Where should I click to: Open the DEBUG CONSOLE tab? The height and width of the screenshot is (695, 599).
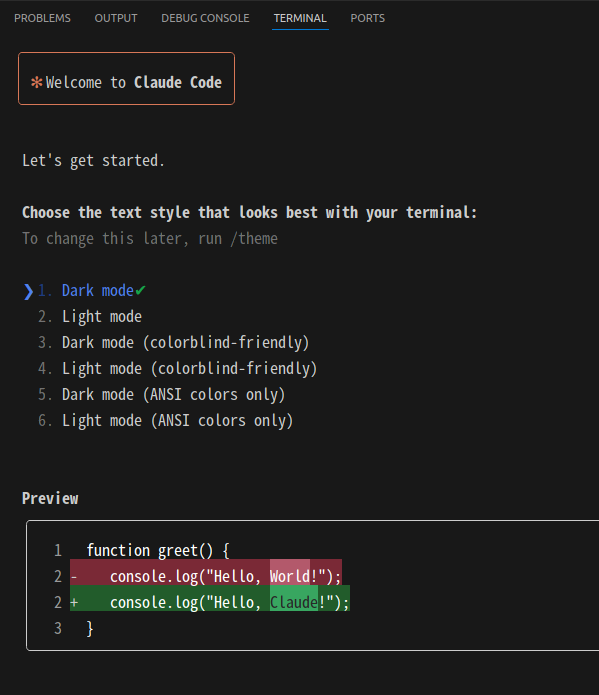click(x=205, y=18)
